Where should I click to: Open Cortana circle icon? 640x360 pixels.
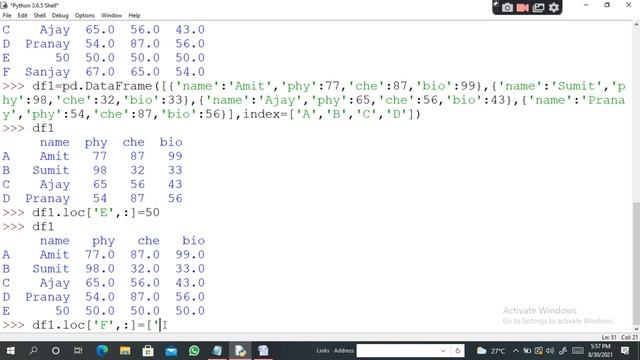(x=56, y=351)
